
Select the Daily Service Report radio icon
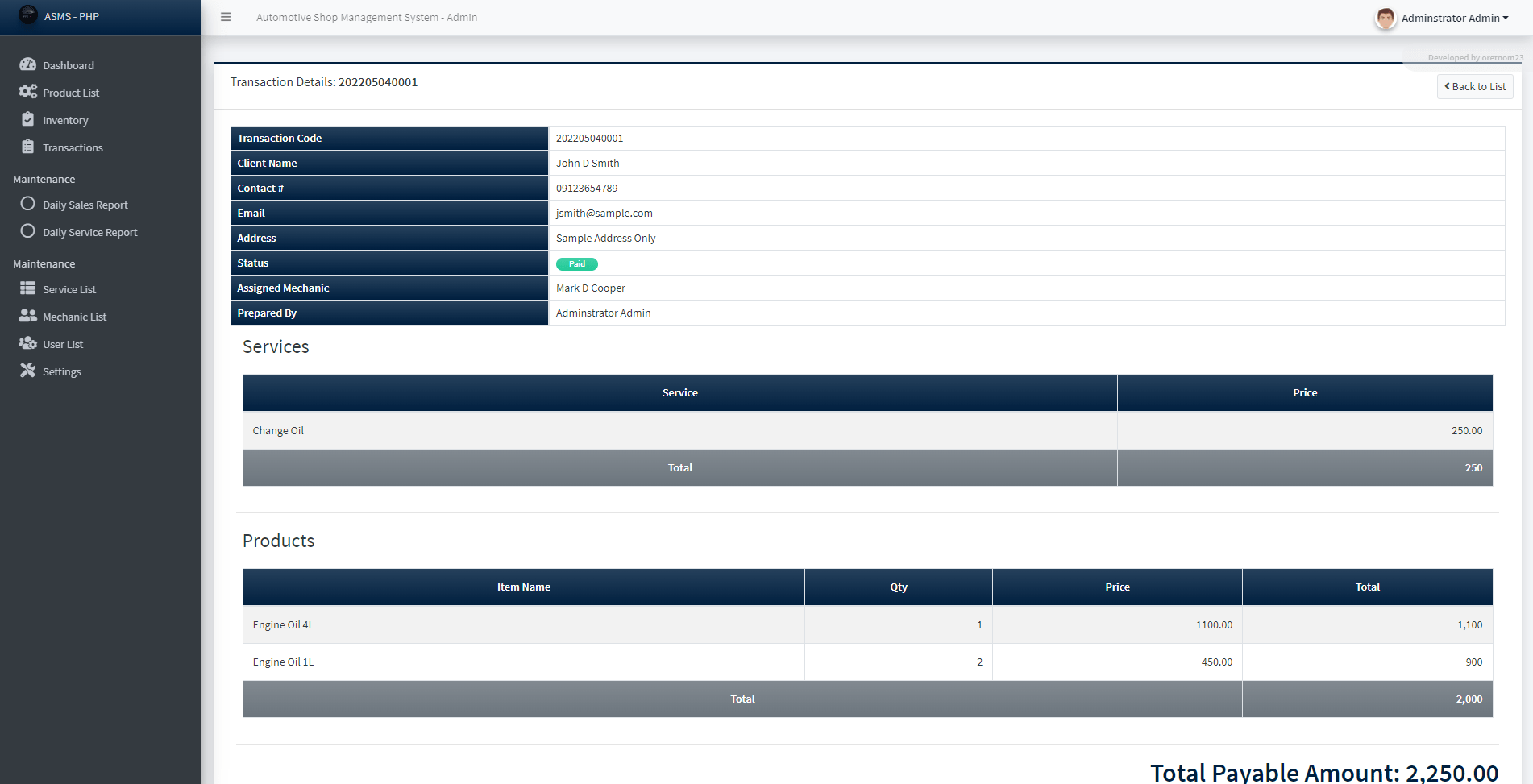click(x=28, y=231)
